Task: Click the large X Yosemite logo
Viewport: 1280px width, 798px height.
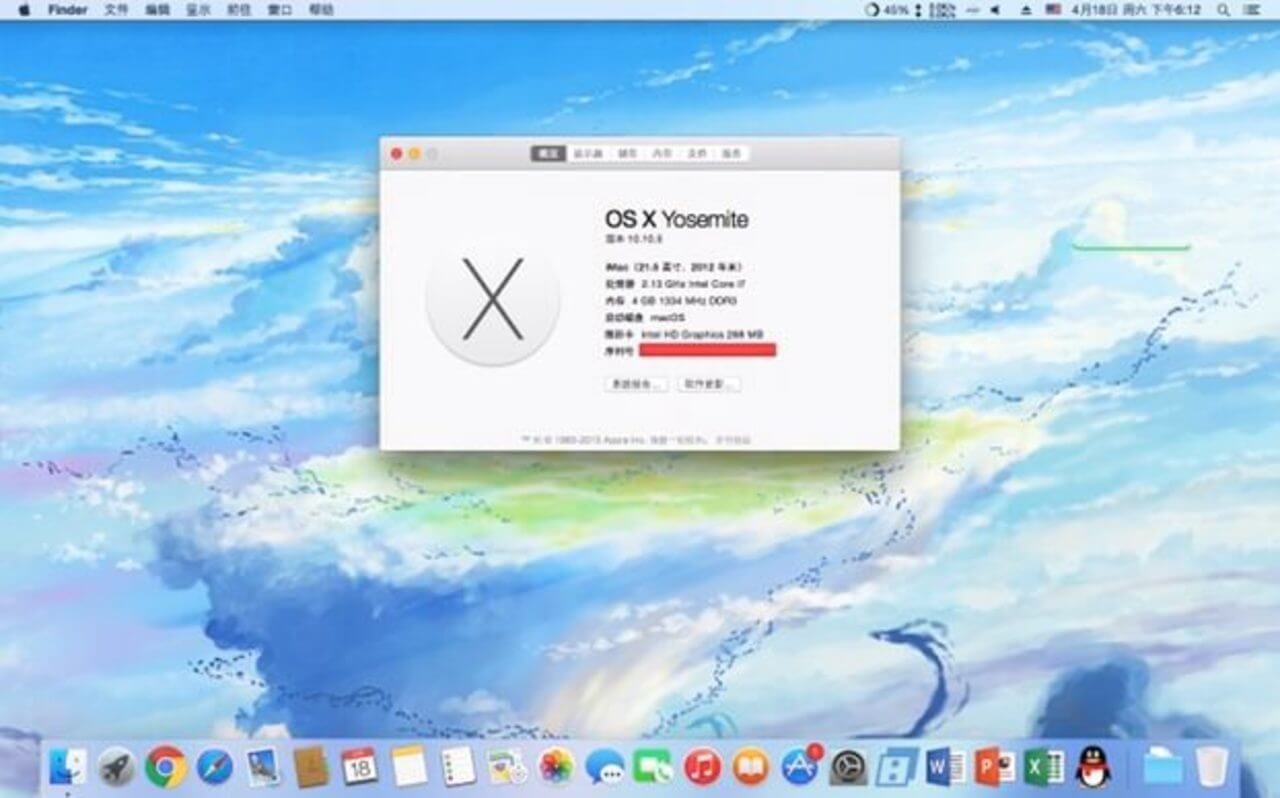Action: (492, 298)
